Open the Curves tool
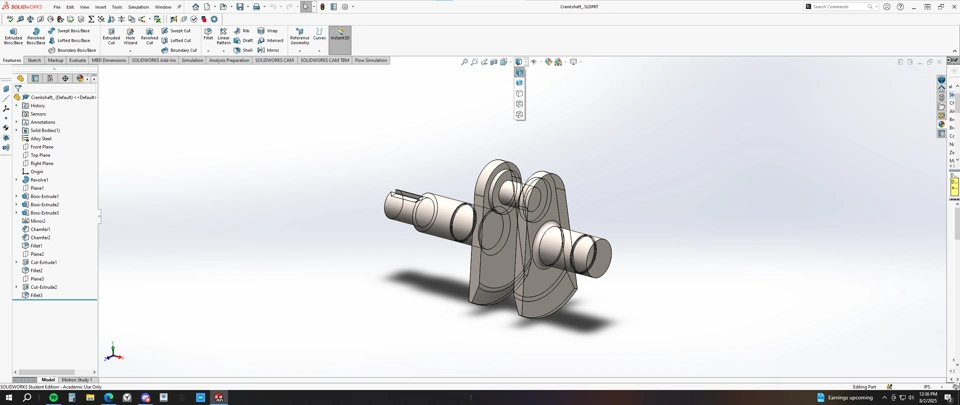960x405 pixels. (x=320, y=34)
